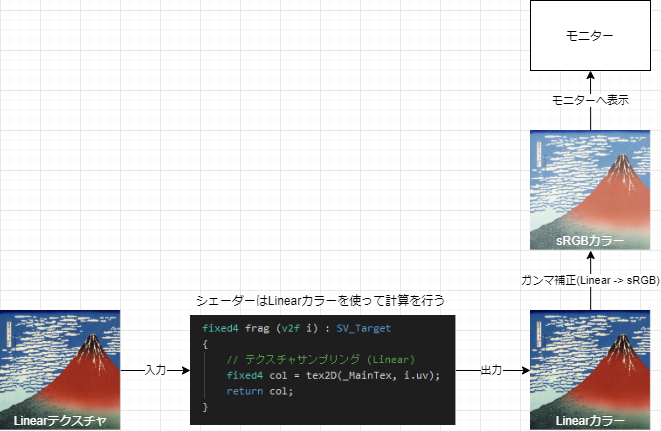661x431 pixels.
Task: Click the モニターへ表示 label
Action: coord(590,100)
